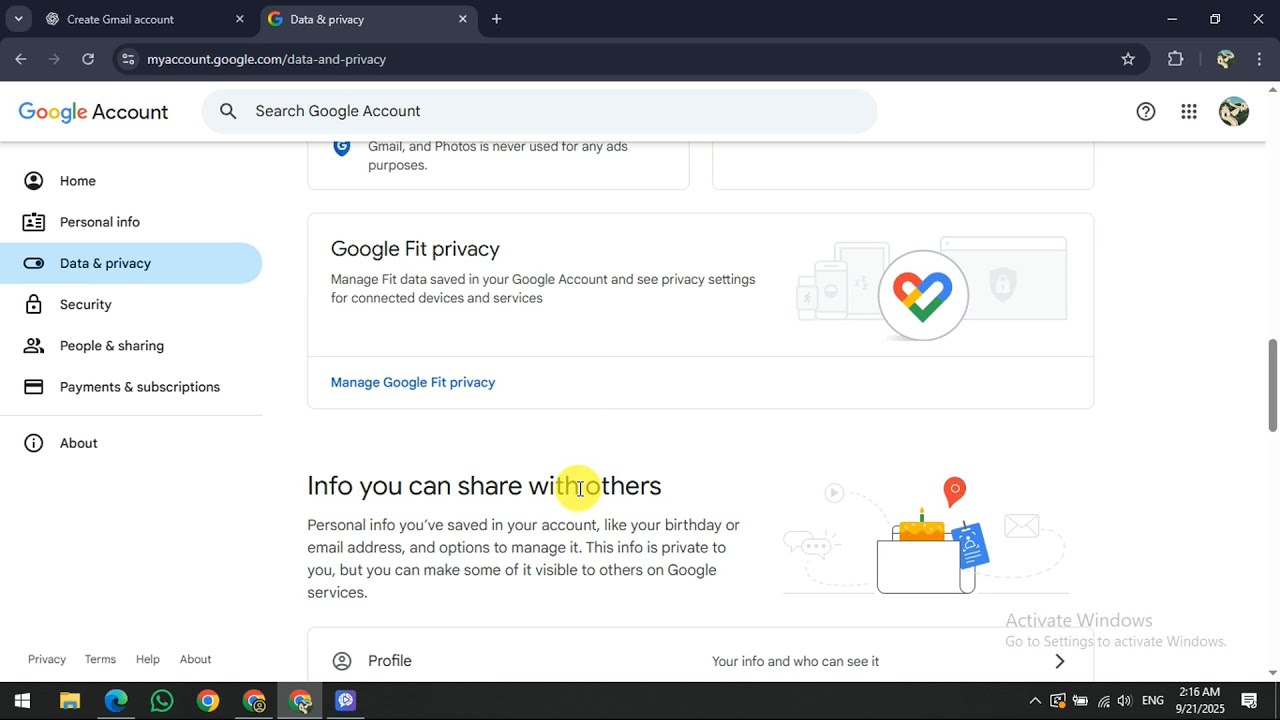Screen dimensions: 1280x720
Task: Open network status icon in tray
Action: click(x=1103, y=701)
